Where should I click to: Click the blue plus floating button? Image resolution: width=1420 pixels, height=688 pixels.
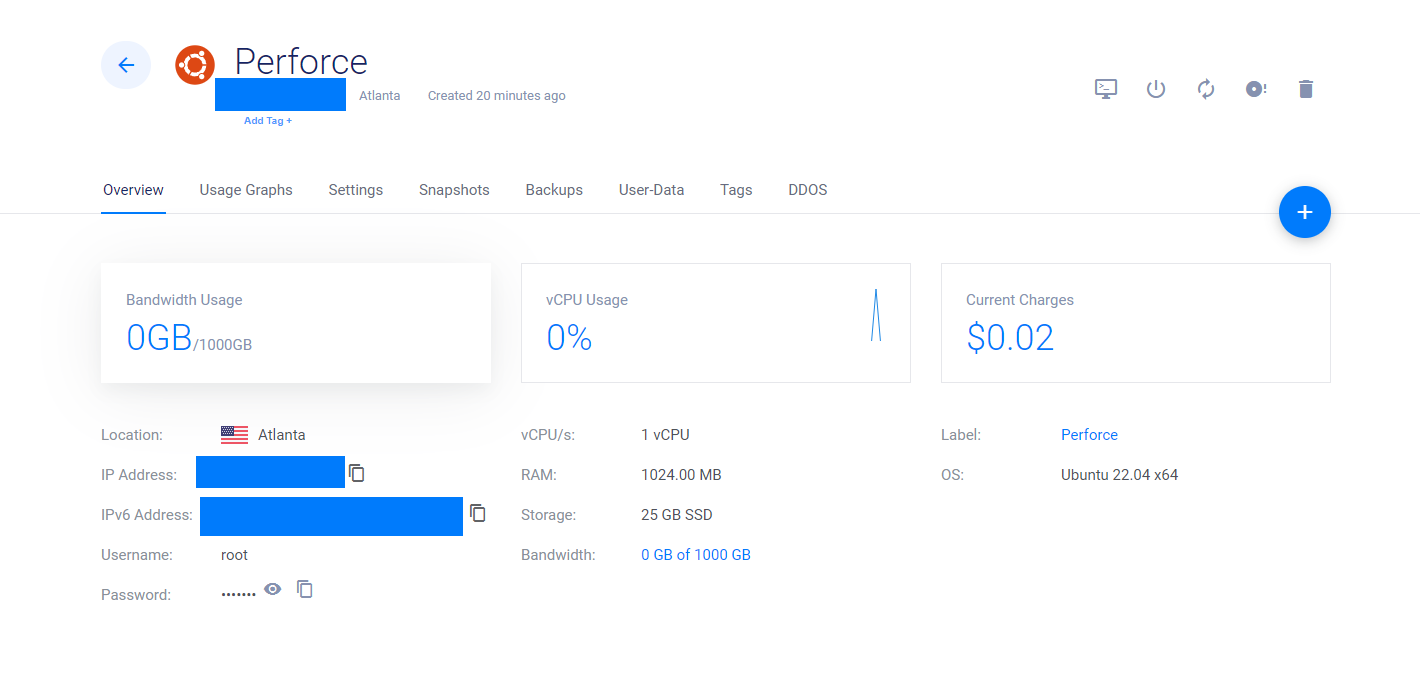(1305, 212)
